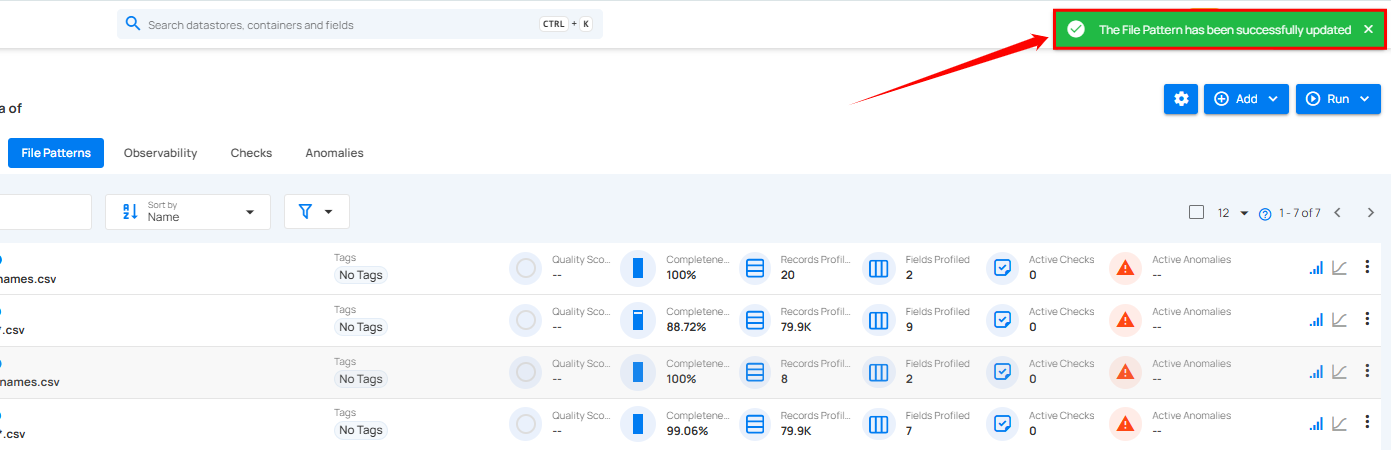The width and height of the screenshot is (1391, 450).
Task: Click line chart icon in second row
Action: [x=1340, y=320]
